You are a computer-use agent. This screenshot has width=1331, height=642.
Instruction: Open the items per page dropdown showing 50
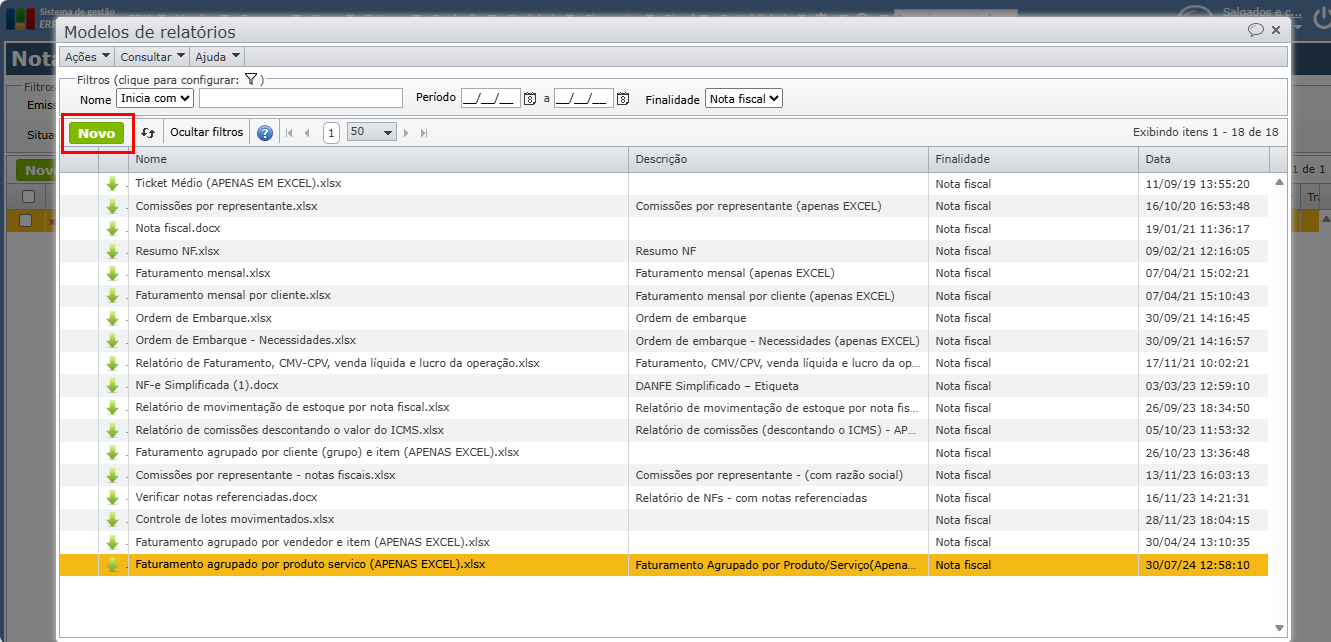pyautogui.click(x=372, y=133)
